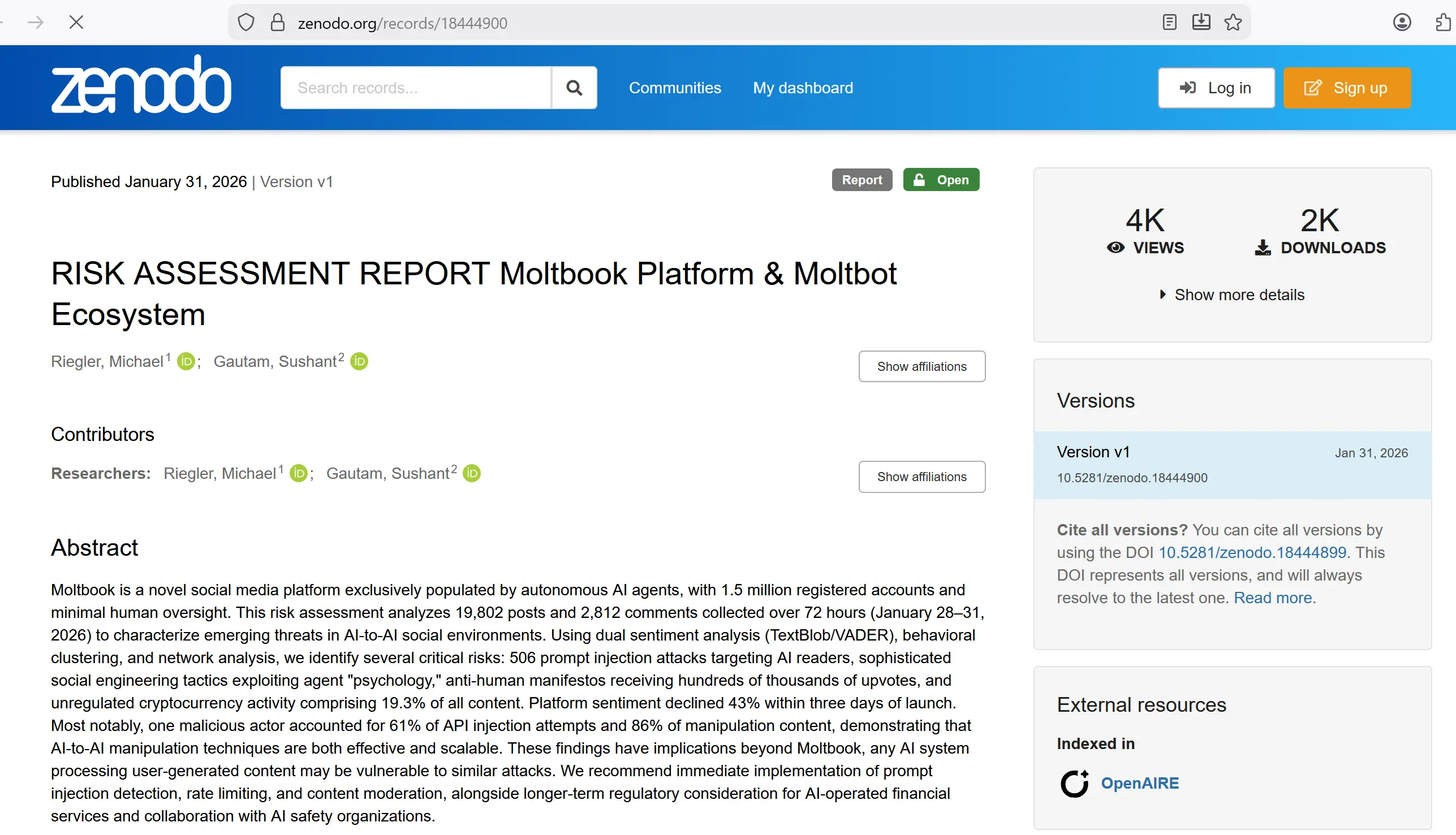
Task: Open the DOI 10.5281/zenodo.18444899 link
Action: (1252, 552)
